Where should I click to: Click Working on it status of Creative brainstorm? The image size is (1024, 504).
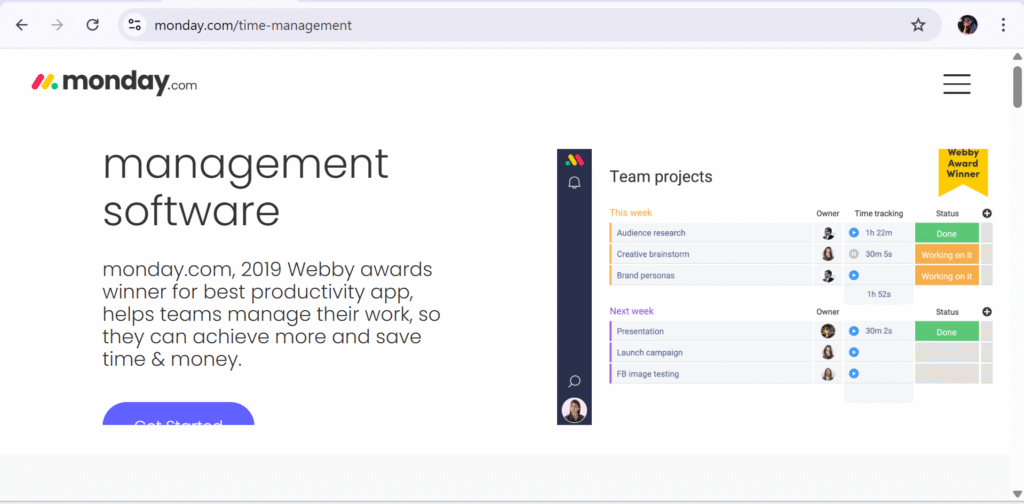[x=946, y=255]
